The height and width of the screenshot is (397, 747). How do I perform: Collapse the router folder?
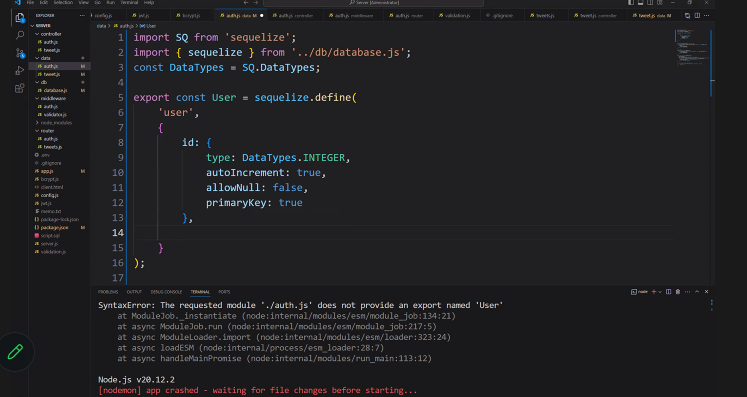[x=47, y=131]
